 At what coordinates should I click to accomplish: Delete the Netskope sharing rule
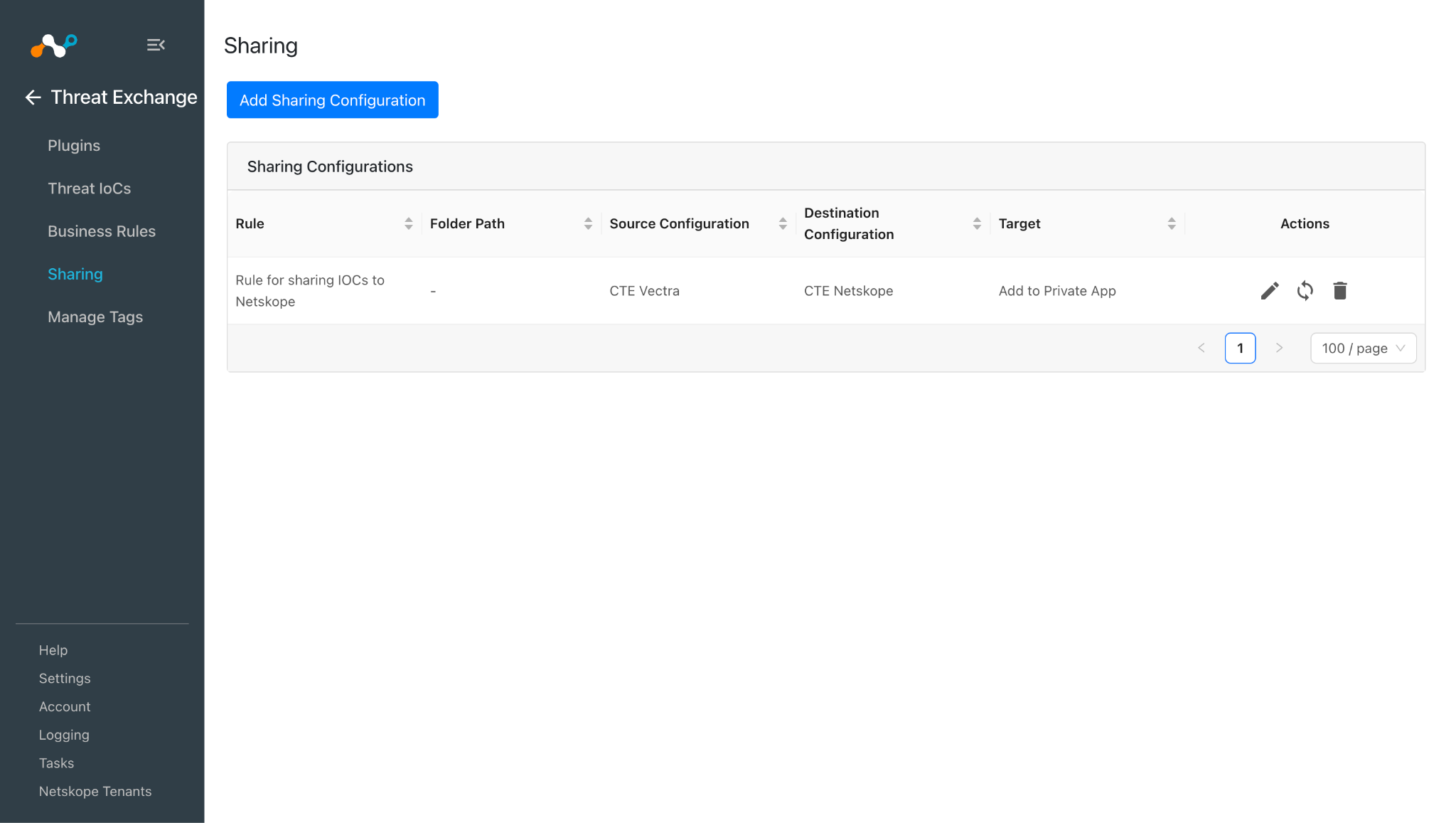click(1340, 290)
